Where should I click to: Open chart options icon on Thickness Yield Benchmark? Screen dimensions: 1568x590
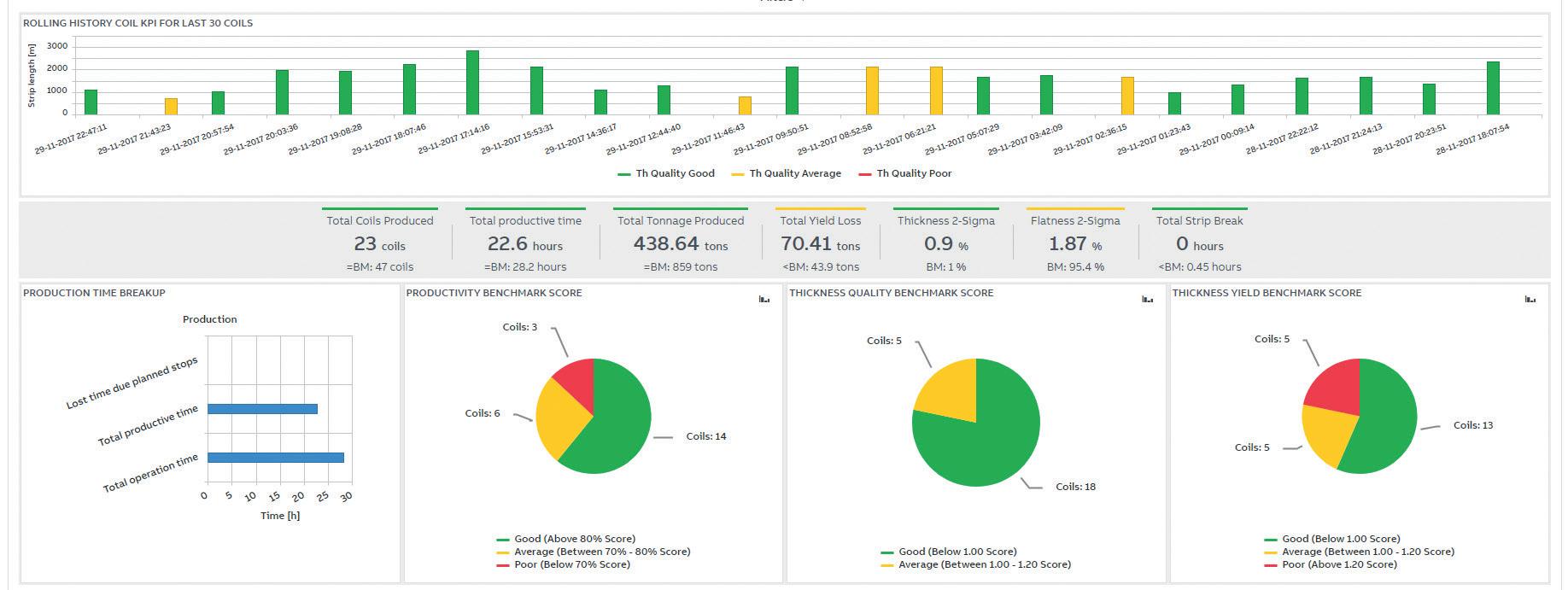(x=1530, y=299)
